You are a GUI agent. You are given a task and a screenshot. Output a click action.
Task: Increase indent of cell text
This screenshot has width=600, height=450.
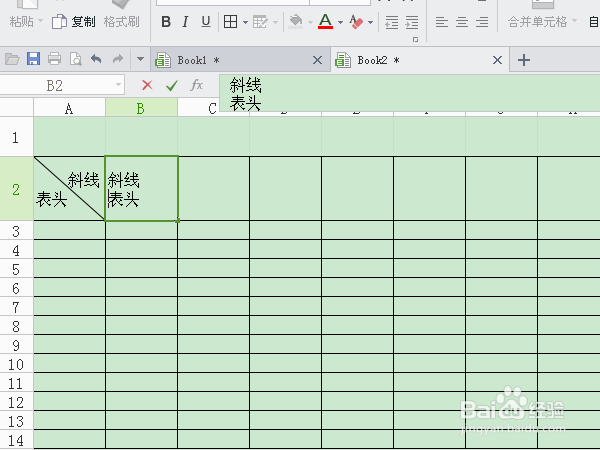point(412,22)
